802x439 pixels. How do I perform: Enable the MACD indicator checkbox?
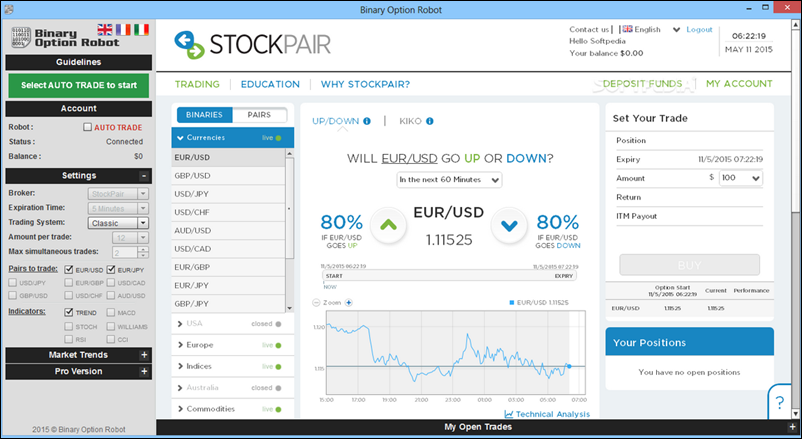pos(110,312)
